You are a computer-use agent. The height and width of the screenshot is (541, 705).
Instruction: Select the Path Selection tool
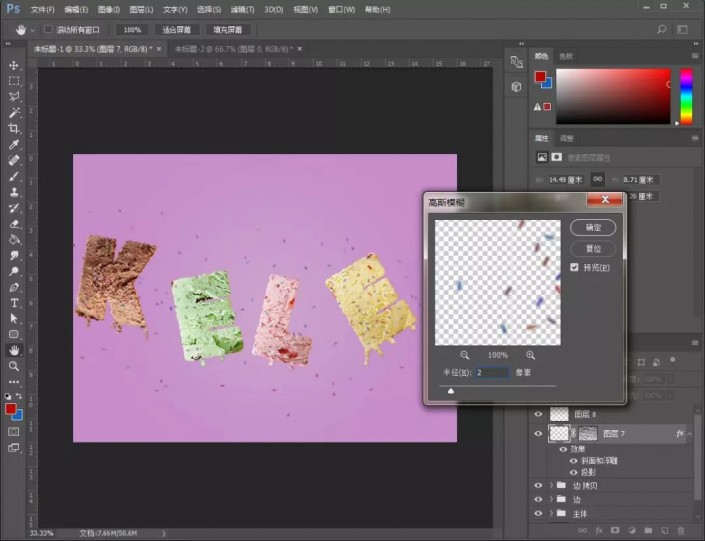coord(14,318)
